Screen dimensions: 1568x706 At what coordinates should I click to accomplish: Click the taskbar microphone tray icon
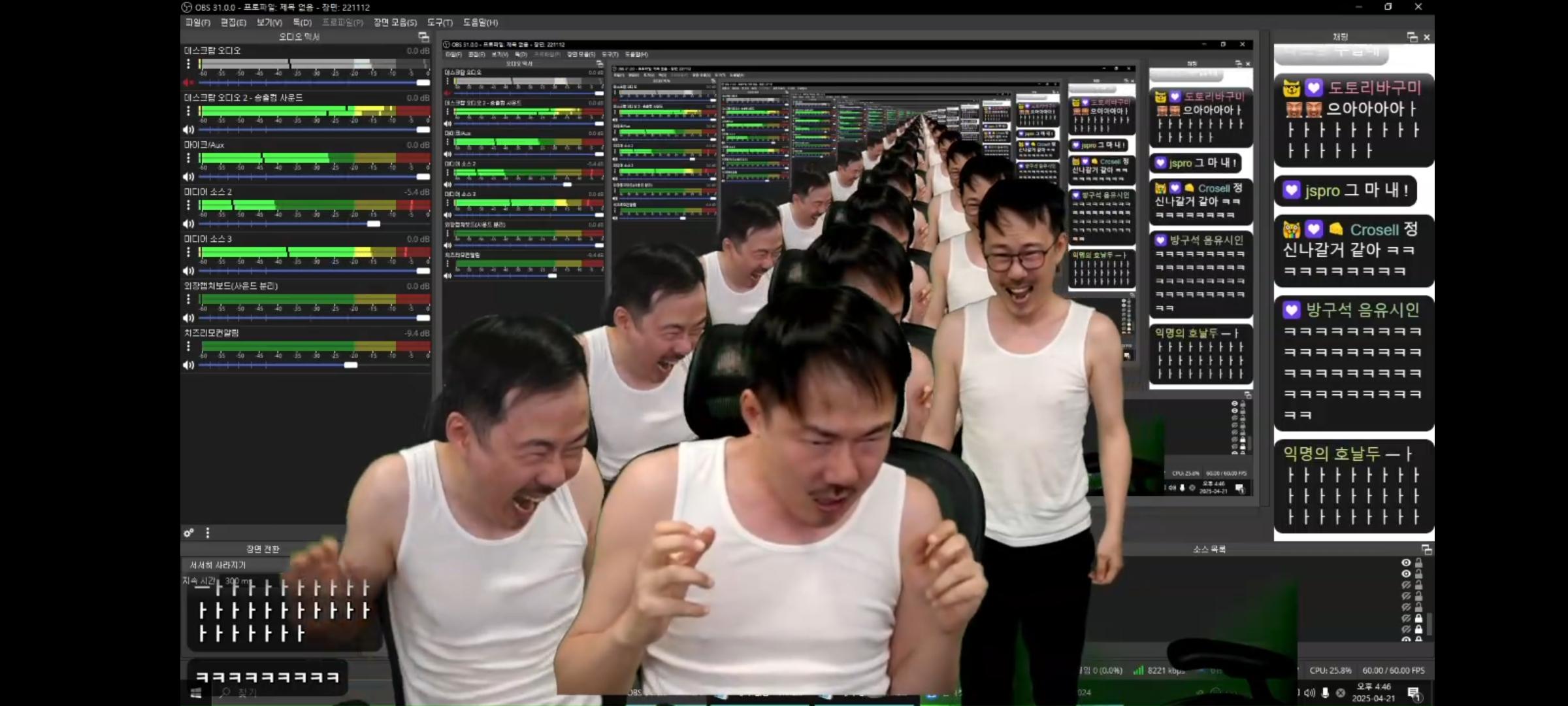coord(1325,692)
